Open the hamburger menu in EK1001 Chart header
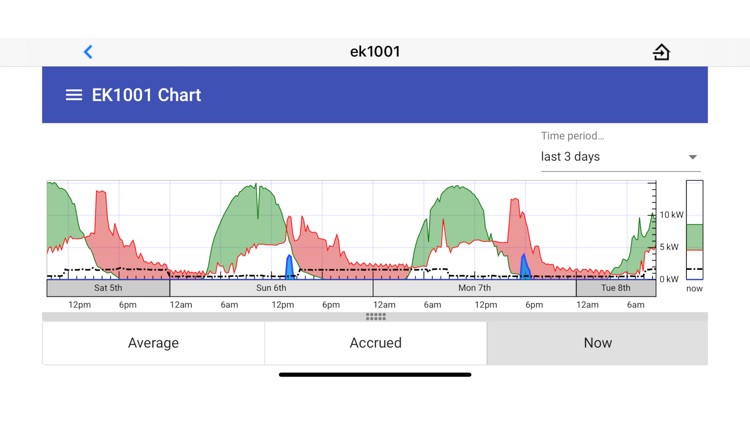The image size is (750, 422). coord(74,95)
